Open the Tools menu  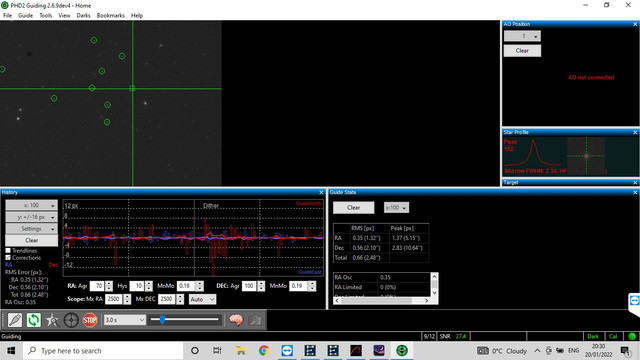point(45,16)
